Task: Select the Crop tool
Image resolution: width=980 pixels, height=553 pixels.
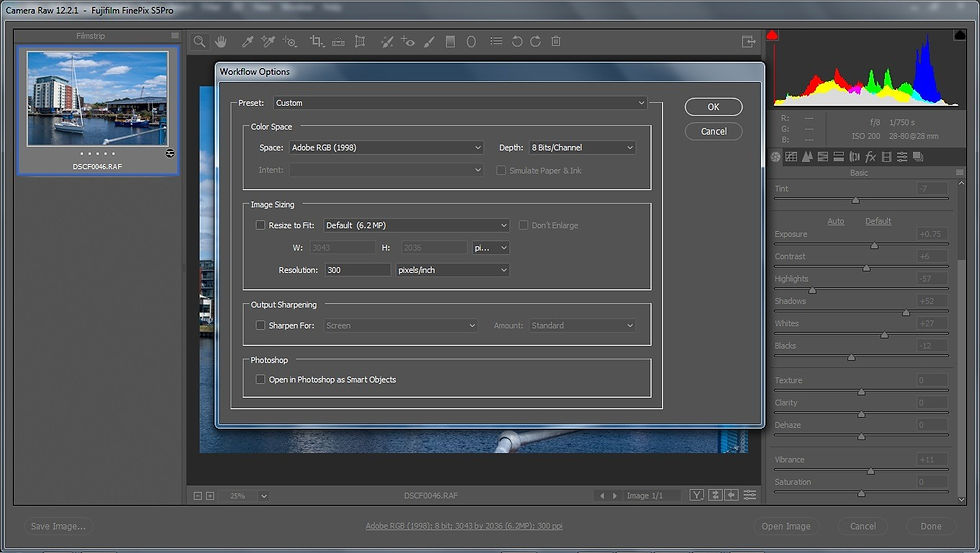Action: click(317, 41)
